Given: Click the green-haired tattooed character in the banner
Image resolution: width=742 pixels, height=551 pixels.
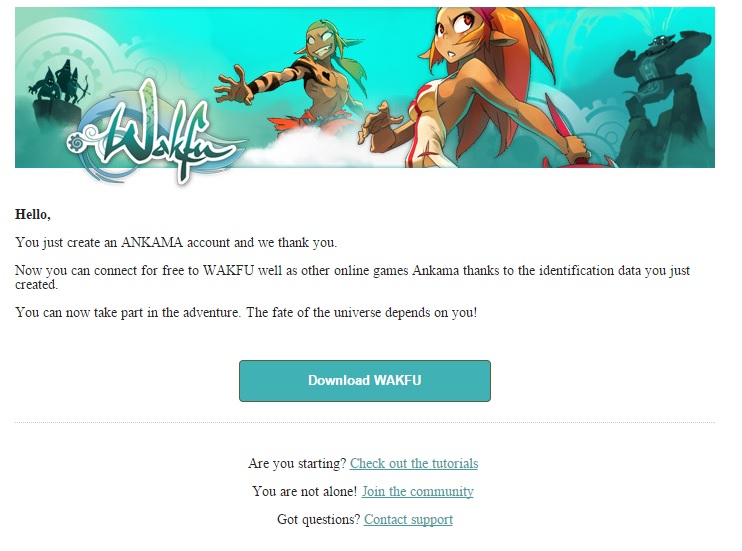Looking at the screenshot, I should [293, 76].
